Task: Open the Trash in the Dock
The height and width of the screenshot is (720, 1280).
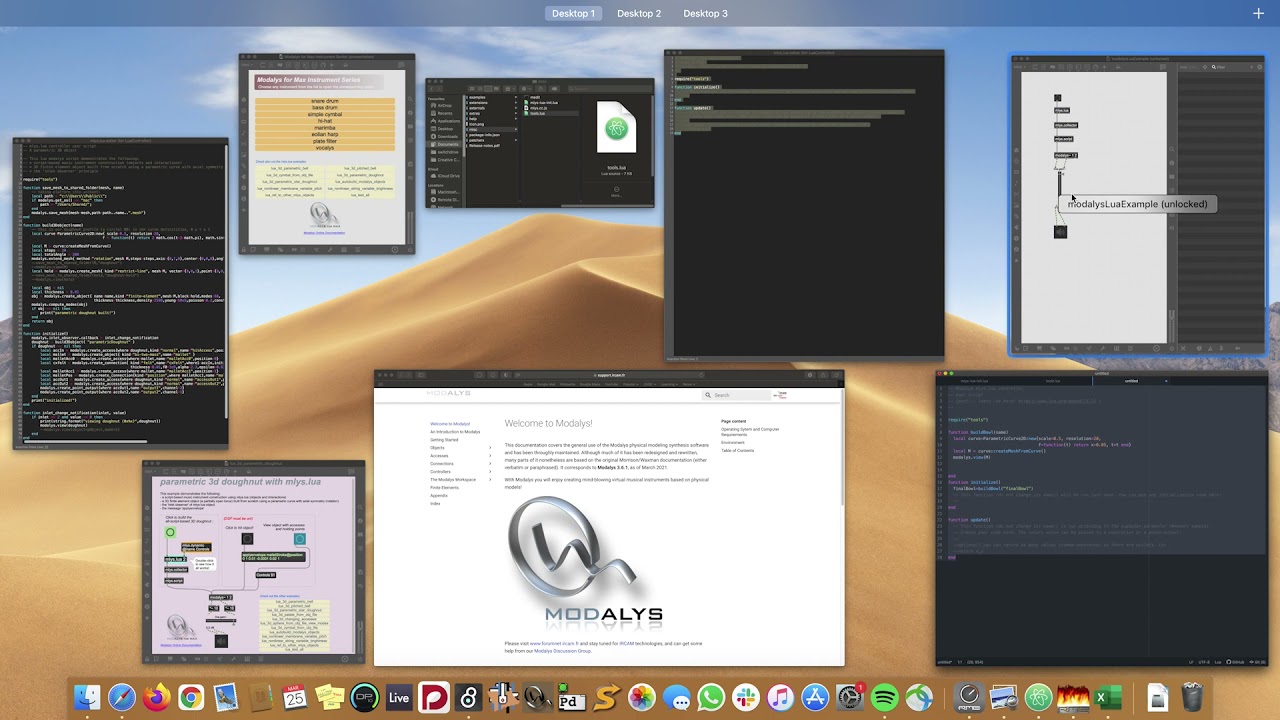Action: pyautogui.click(x=1192, y=697)
